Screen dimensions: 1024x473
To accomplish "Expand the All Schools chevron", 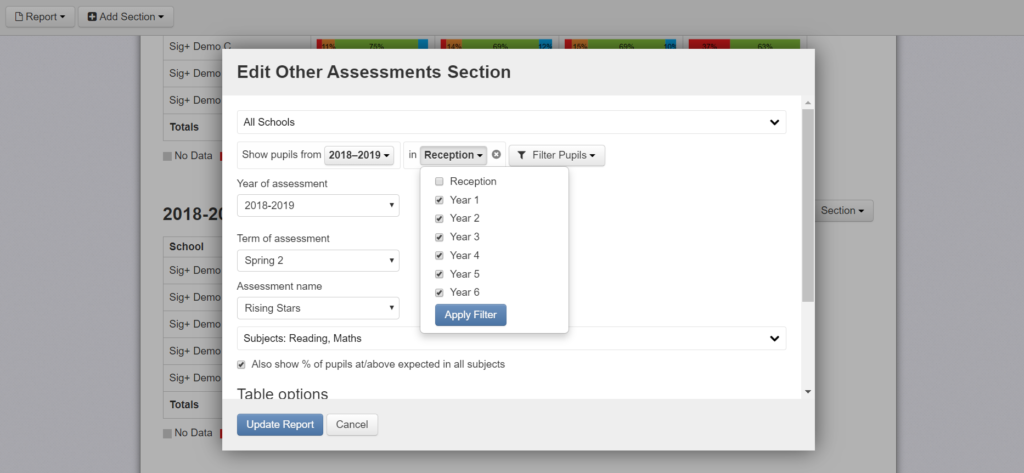I will click(x=775, y=122).
